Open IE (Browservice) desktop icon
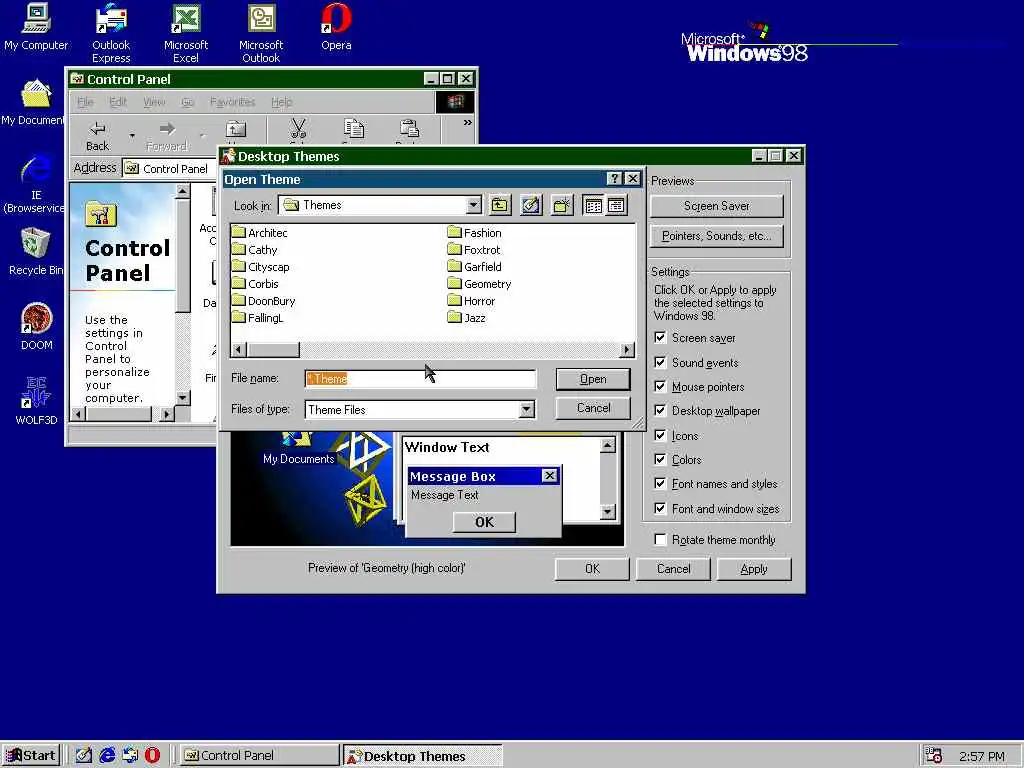 click(34, 184)
